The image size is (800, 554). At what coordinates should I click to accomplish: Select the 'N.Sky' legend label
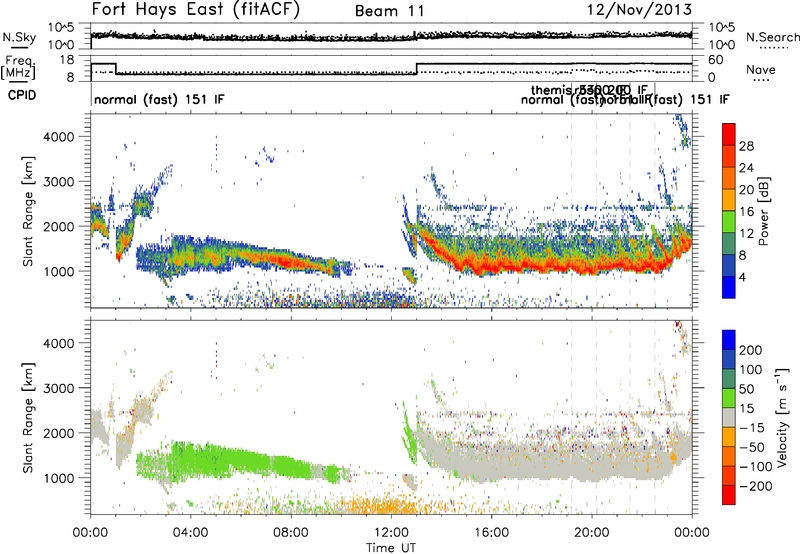[19, 37]
